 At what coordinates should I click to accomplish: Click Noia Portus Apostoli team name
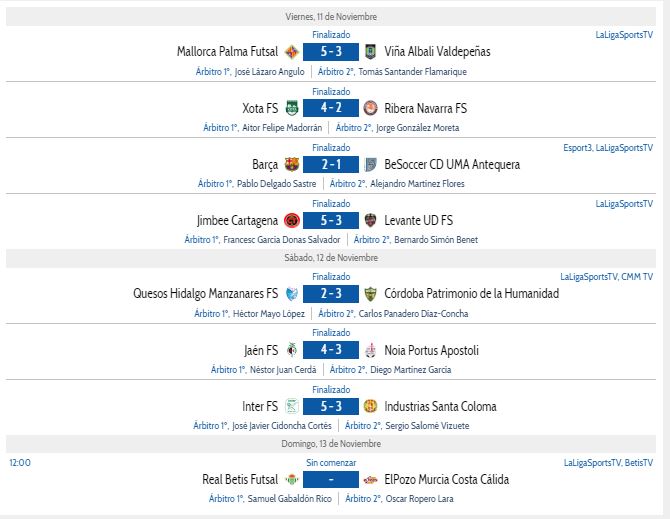click(x=432, y=350)
